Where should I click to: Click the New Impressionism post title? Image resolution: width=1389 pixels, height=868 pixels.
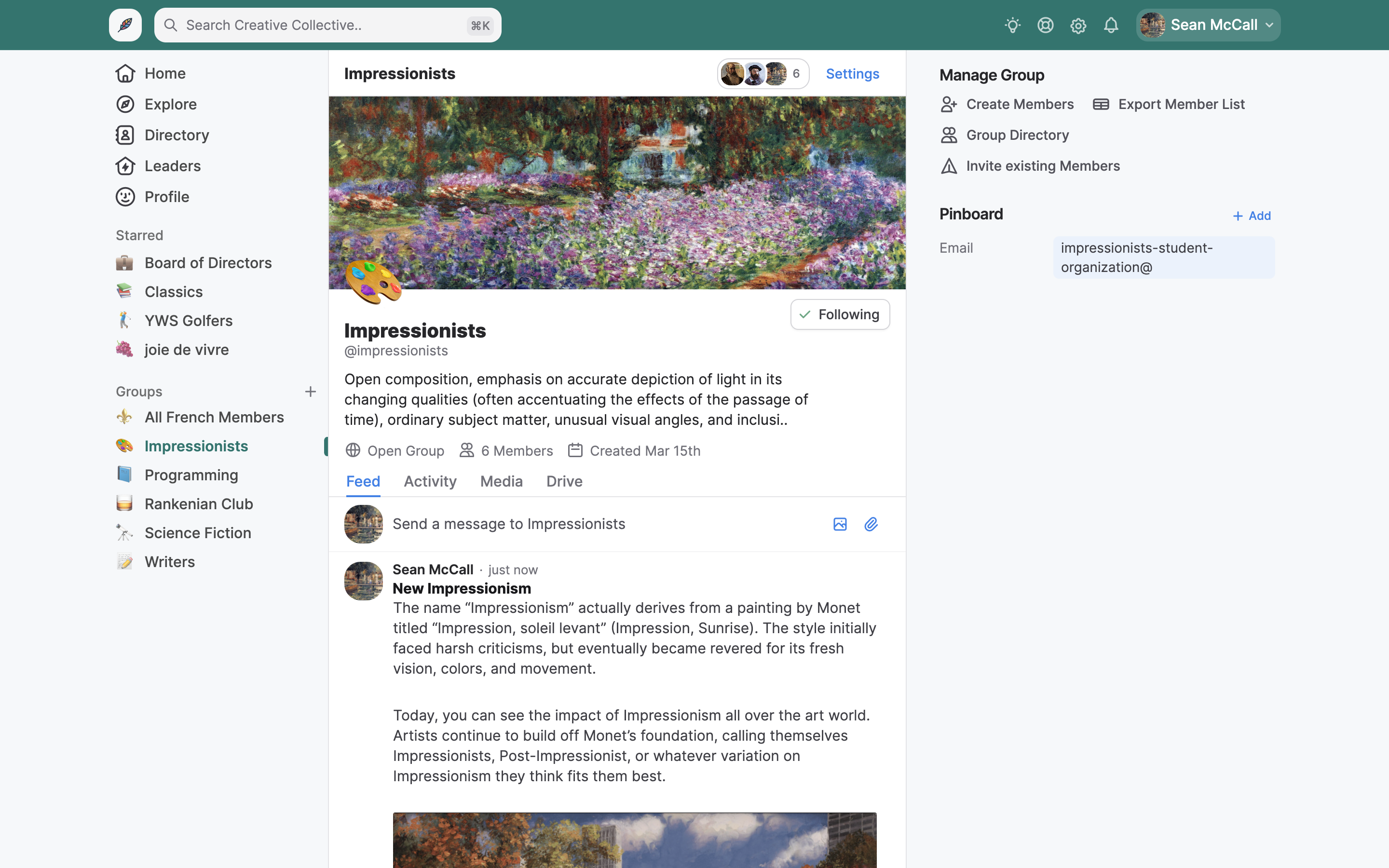coord(462,588)
